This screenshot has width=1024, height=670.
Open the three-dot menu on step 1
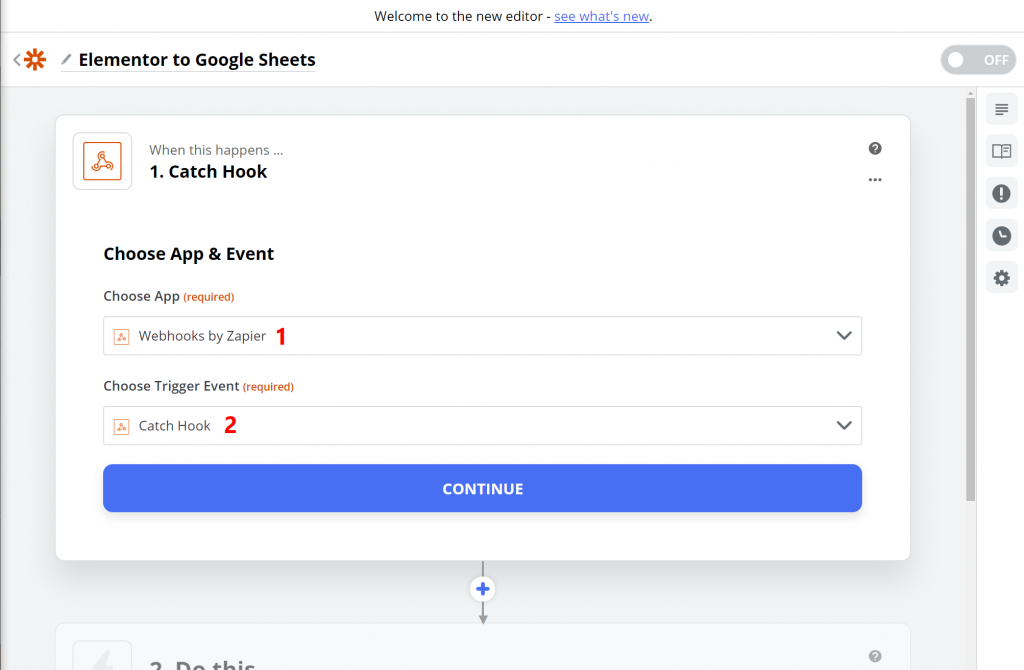[875, 180]
